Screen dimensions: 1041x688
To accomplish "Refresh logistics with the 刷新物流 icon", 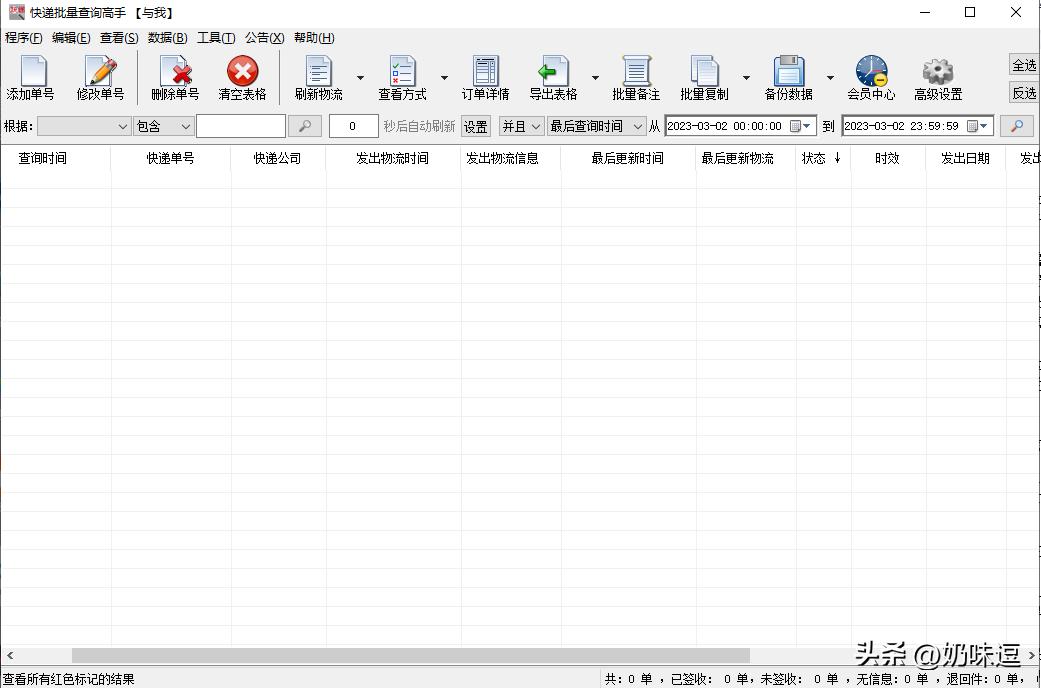I will [x=318, y=76].
